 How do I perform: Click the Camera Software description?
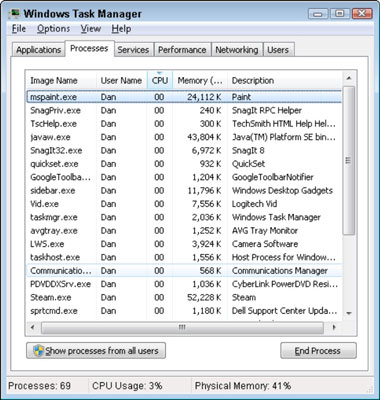(x=265, y=244)
